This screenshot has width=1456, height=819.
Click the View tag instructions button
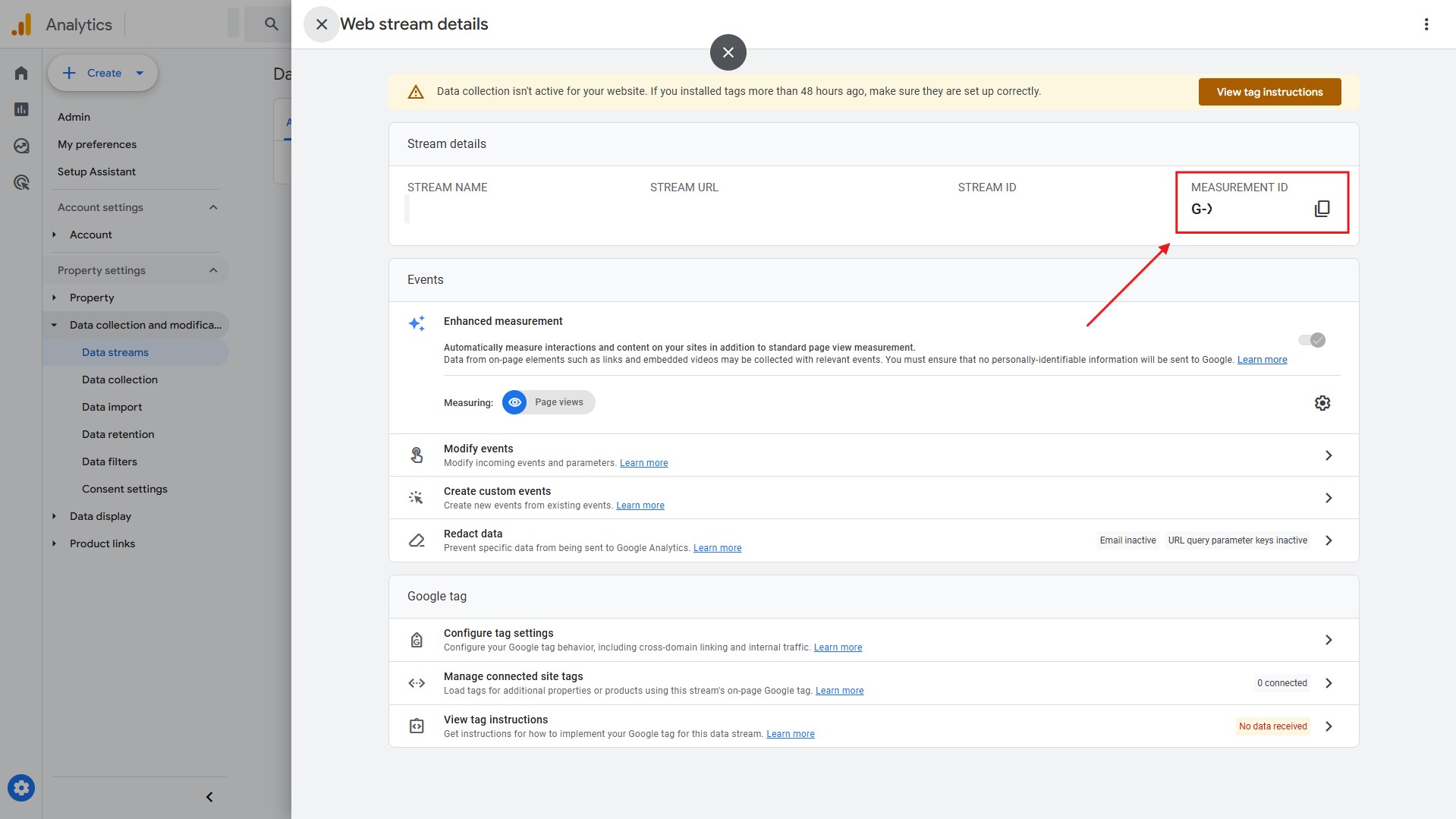(1269, 92)
